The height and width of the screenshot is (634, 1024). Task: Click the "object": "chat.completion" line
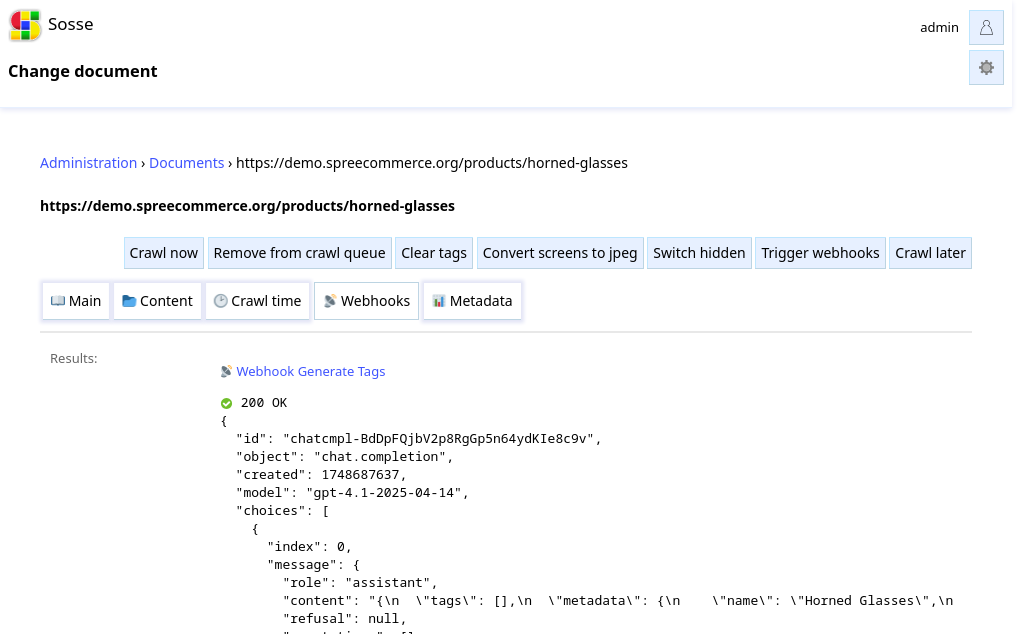[345, 457]
